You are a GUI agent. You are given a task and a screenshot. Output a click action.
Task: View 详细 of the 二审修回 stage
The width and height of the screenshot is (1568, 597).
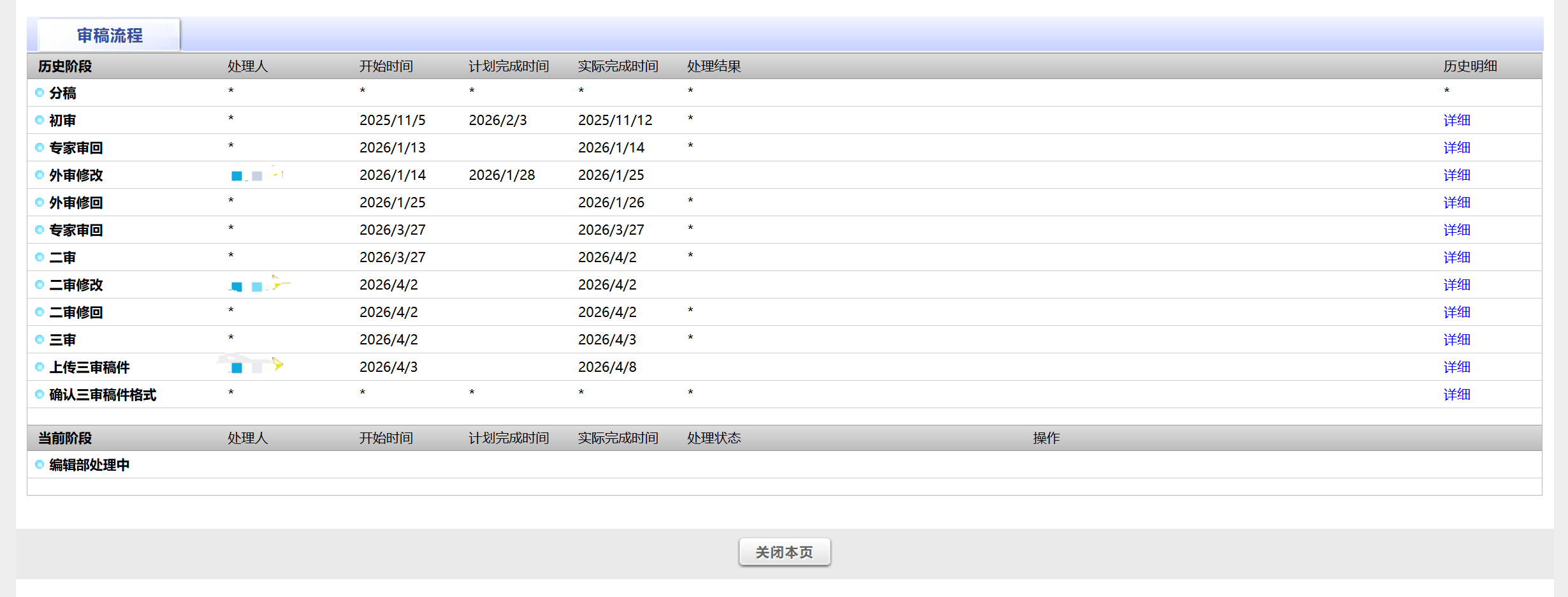[1456, 312]
